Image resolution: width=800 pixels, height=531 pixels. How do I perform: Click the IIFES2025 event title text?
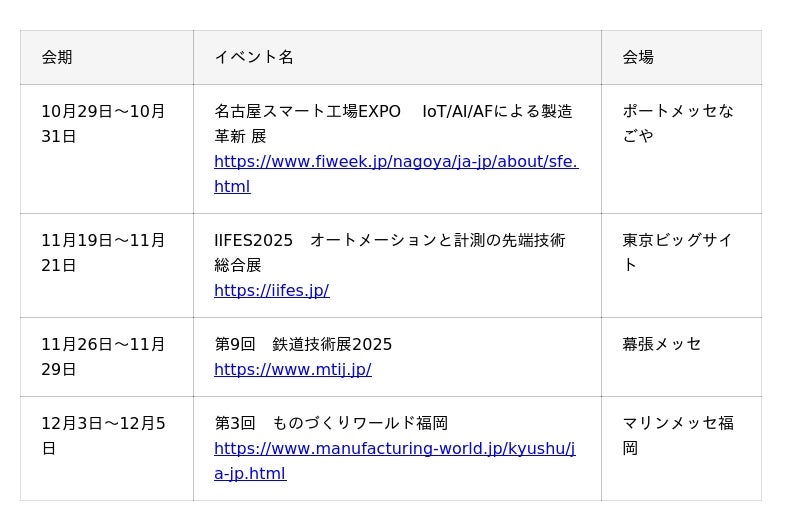click(x=253, y=240)
